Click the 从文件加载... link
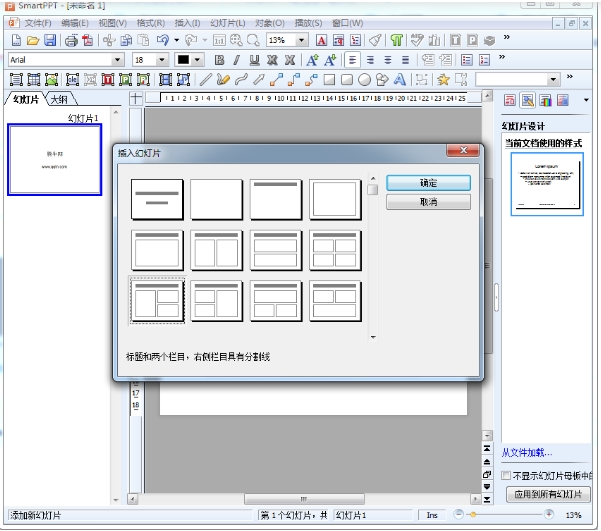Viewport: 601px width, 531px height. click(x=527, y=453)
